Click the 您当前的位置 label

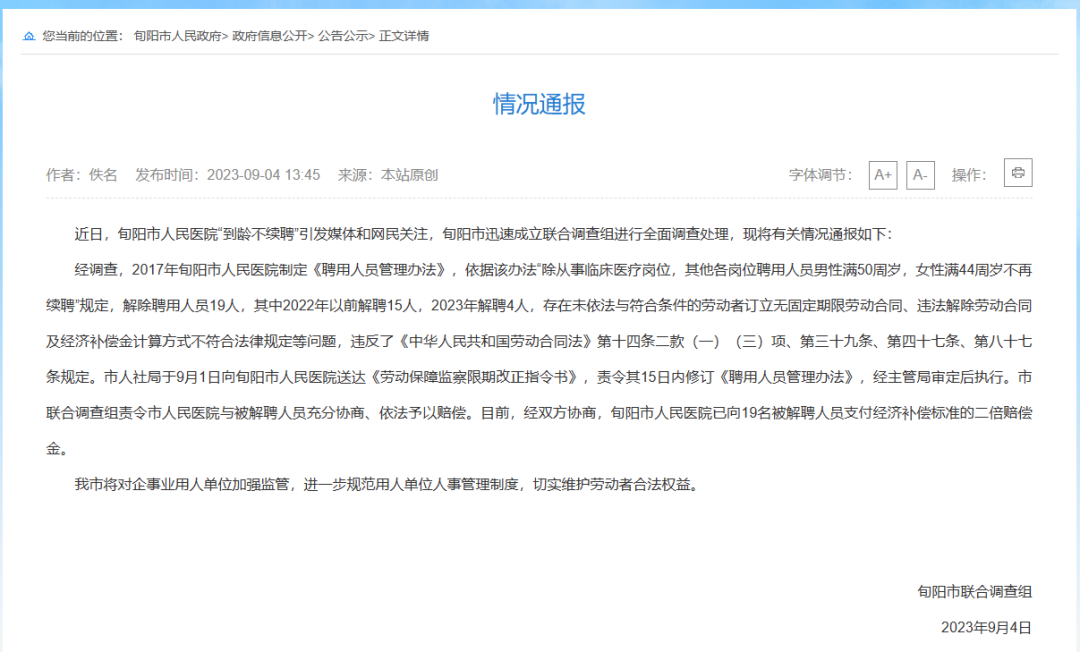[x=83, y=36]
